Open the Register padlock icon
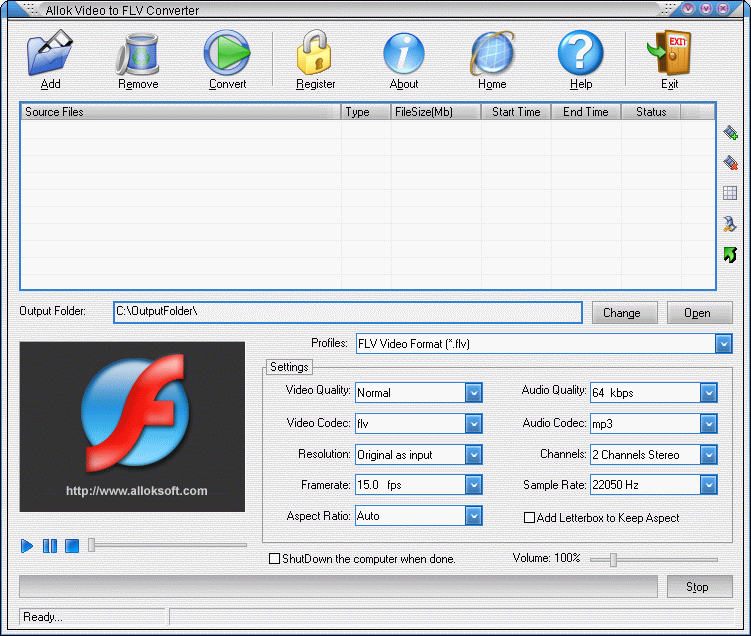Screen dimensions: 751x636 (315, 54)
